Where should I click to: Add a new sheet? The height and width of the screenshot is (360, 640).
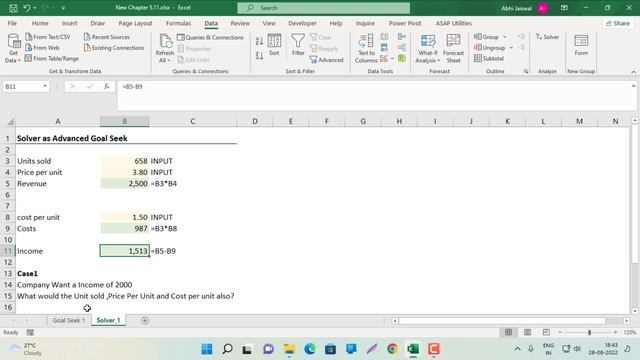[x=145, y=320]
